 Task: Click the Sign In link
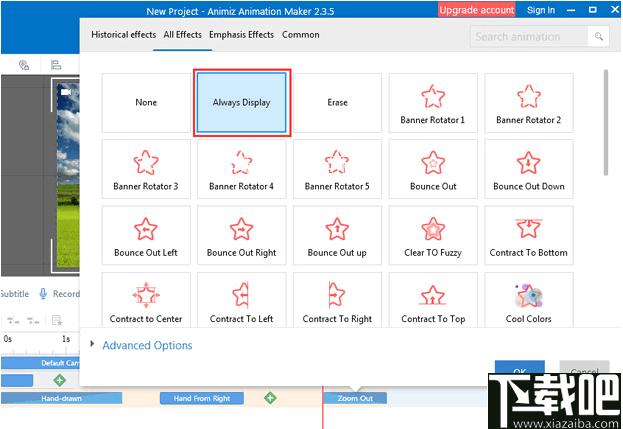541,10
